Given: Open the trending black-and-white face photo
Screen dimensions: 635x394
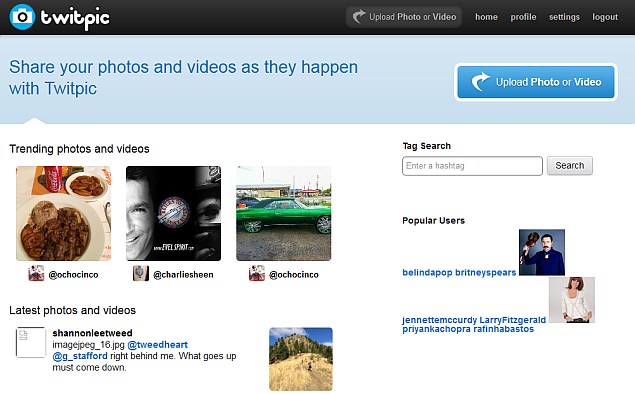Looking at the screenshot, I should click(x=173, y=213).
